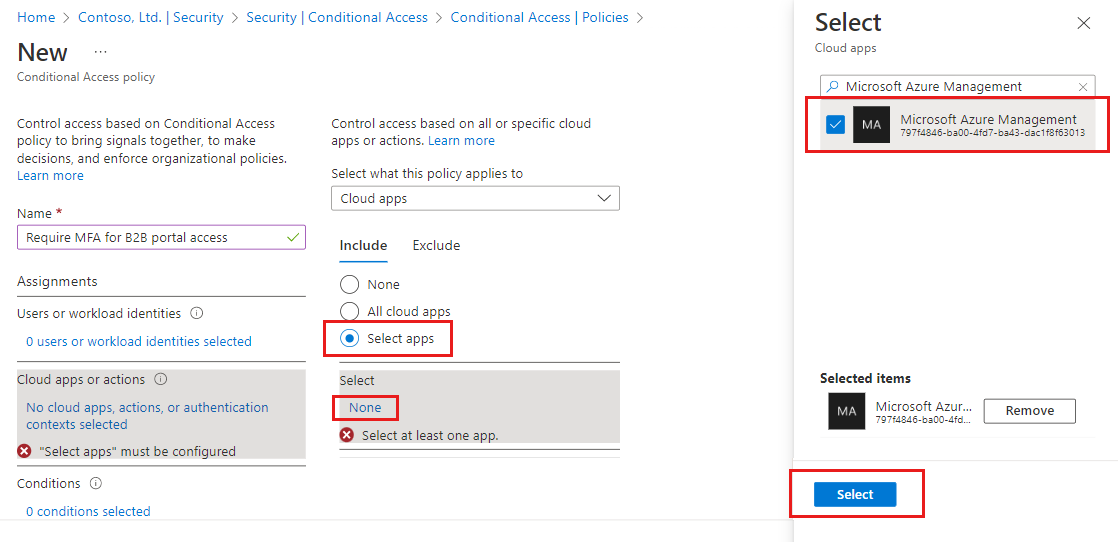Go to Home breadcrumb
The height and width of the screenshot is (544, 1118).
pos(36,17)
